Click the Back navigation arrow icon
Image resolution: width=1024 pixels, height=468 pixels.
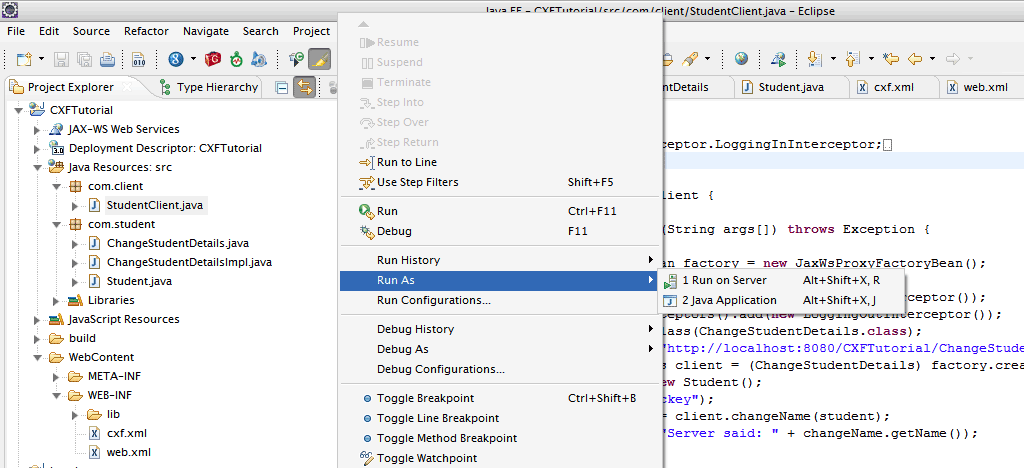pyautogui.click(x=914, y=60)
